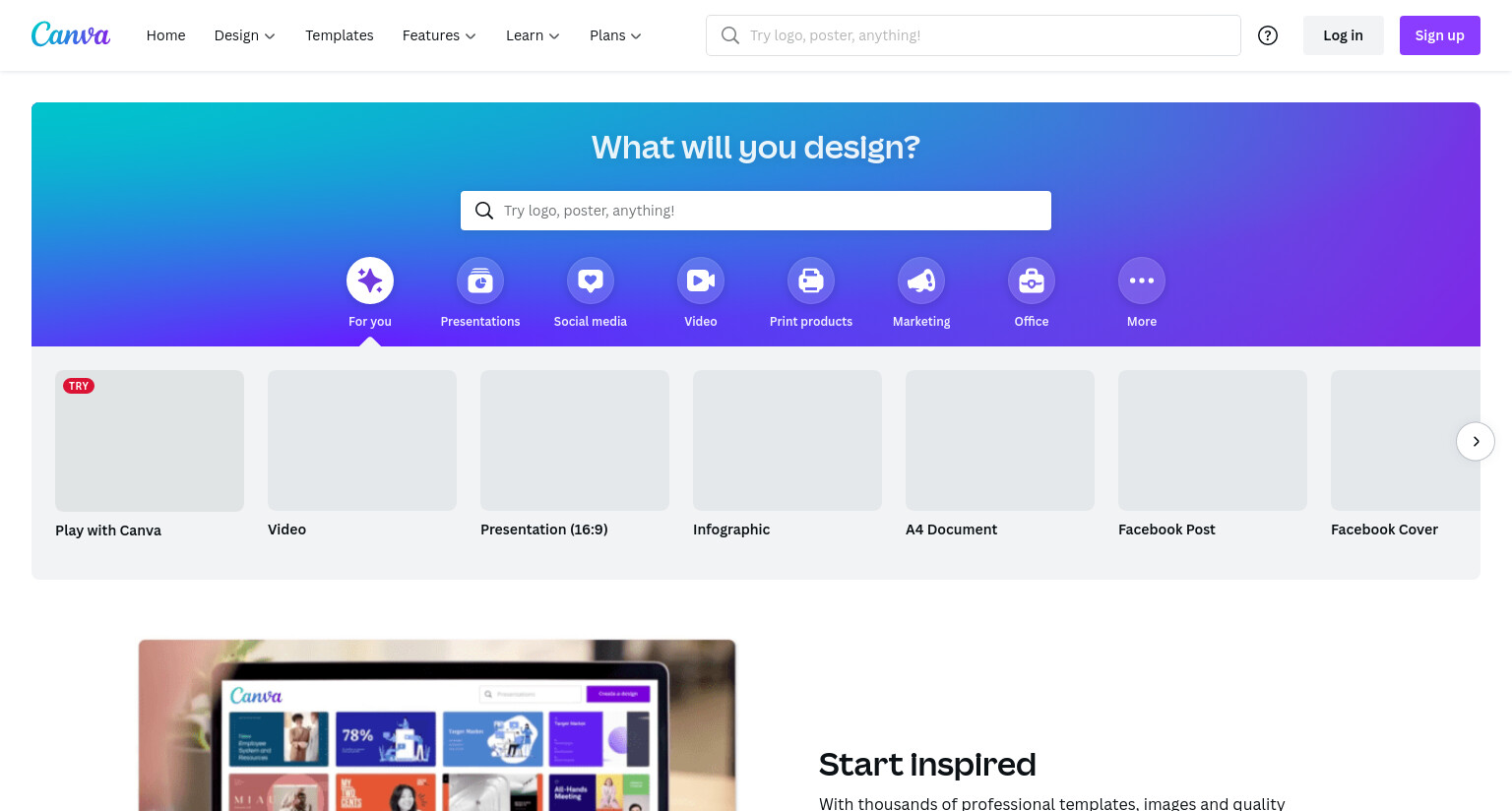Click the 'What will you design?' heading
The image size is (1512, 811).
(x=756, y=148)
